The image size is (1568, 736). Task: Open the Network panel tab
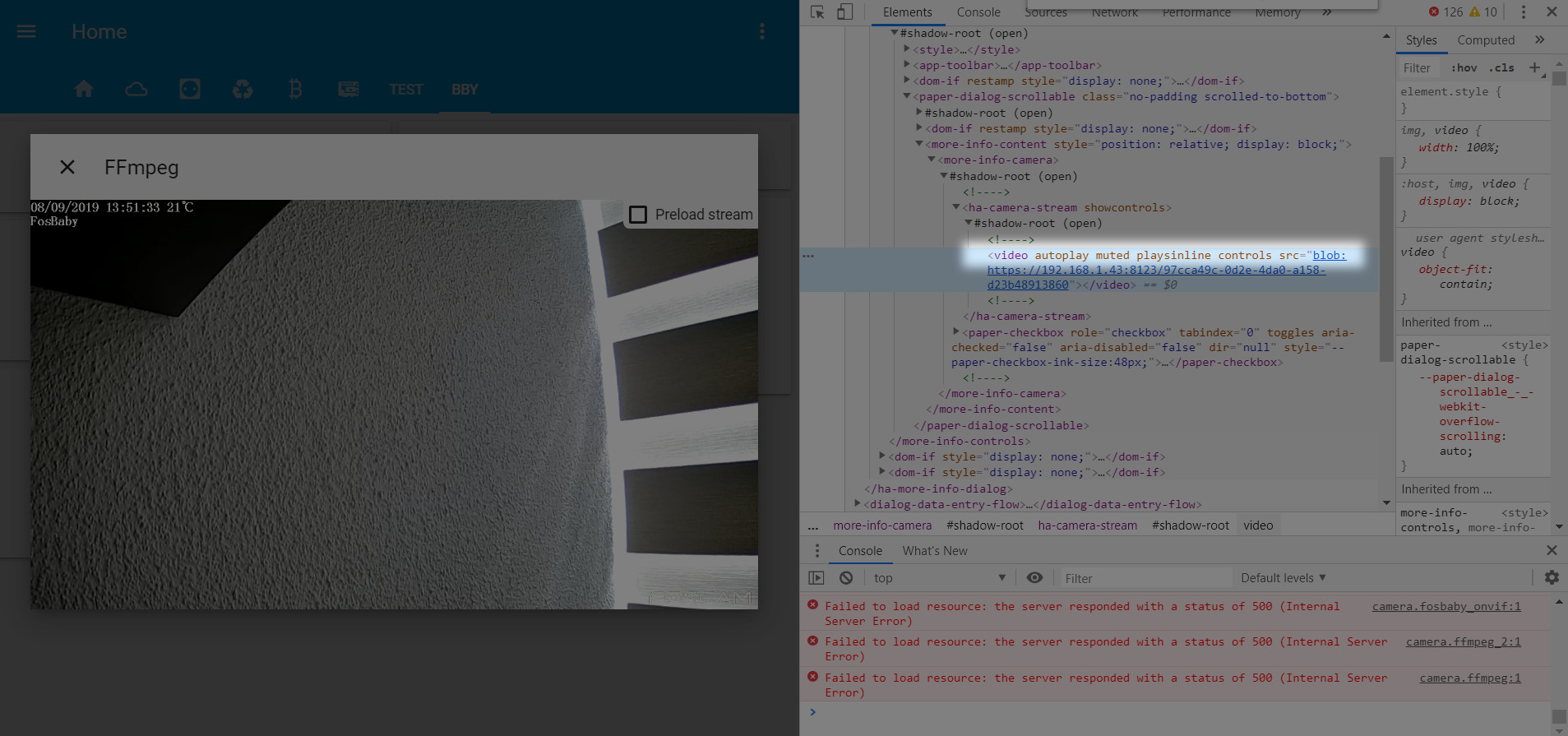(1115, 12)
